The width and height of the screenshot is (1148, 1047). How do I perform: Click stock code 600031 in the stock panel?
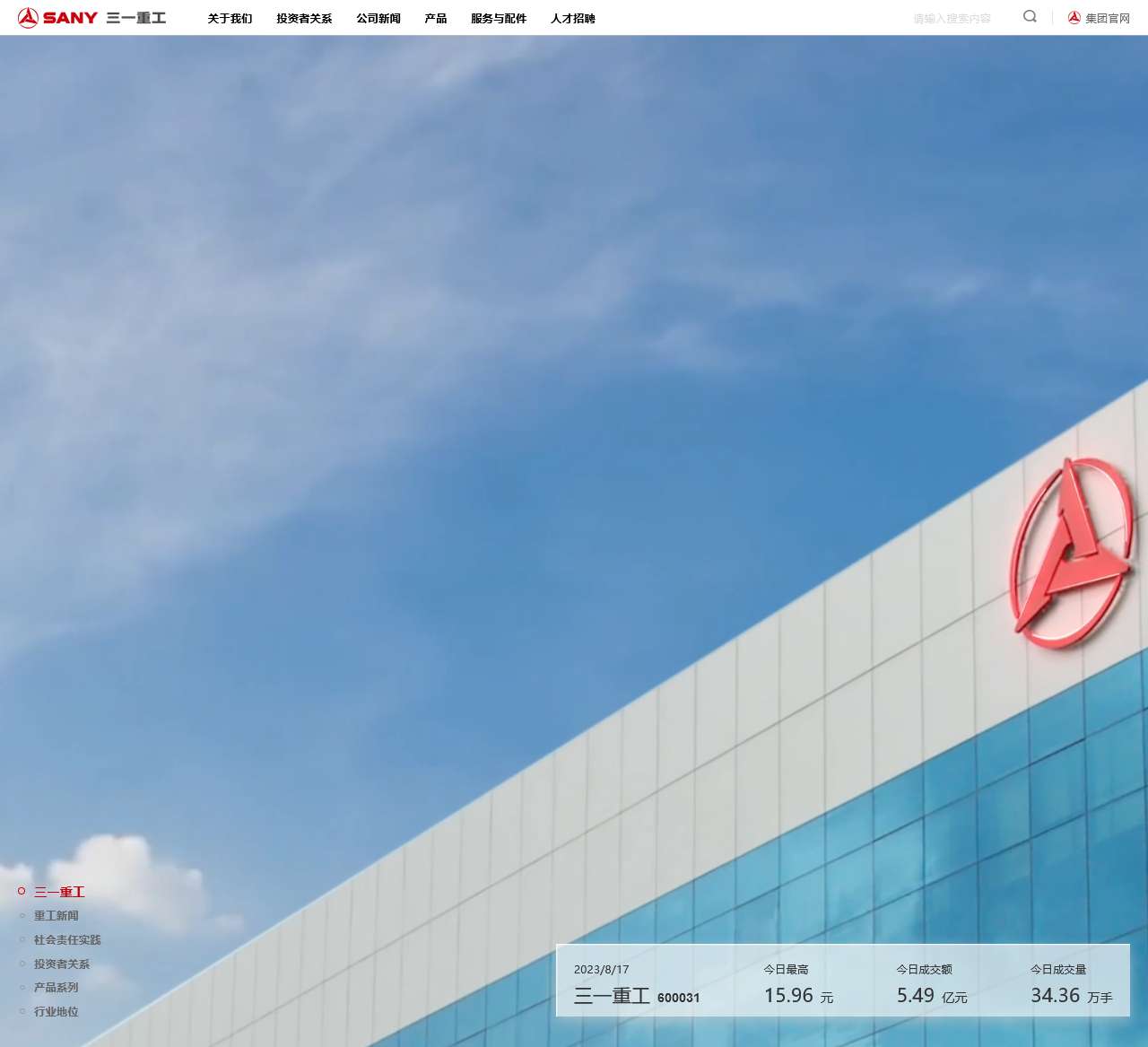(x=678, y=998)
